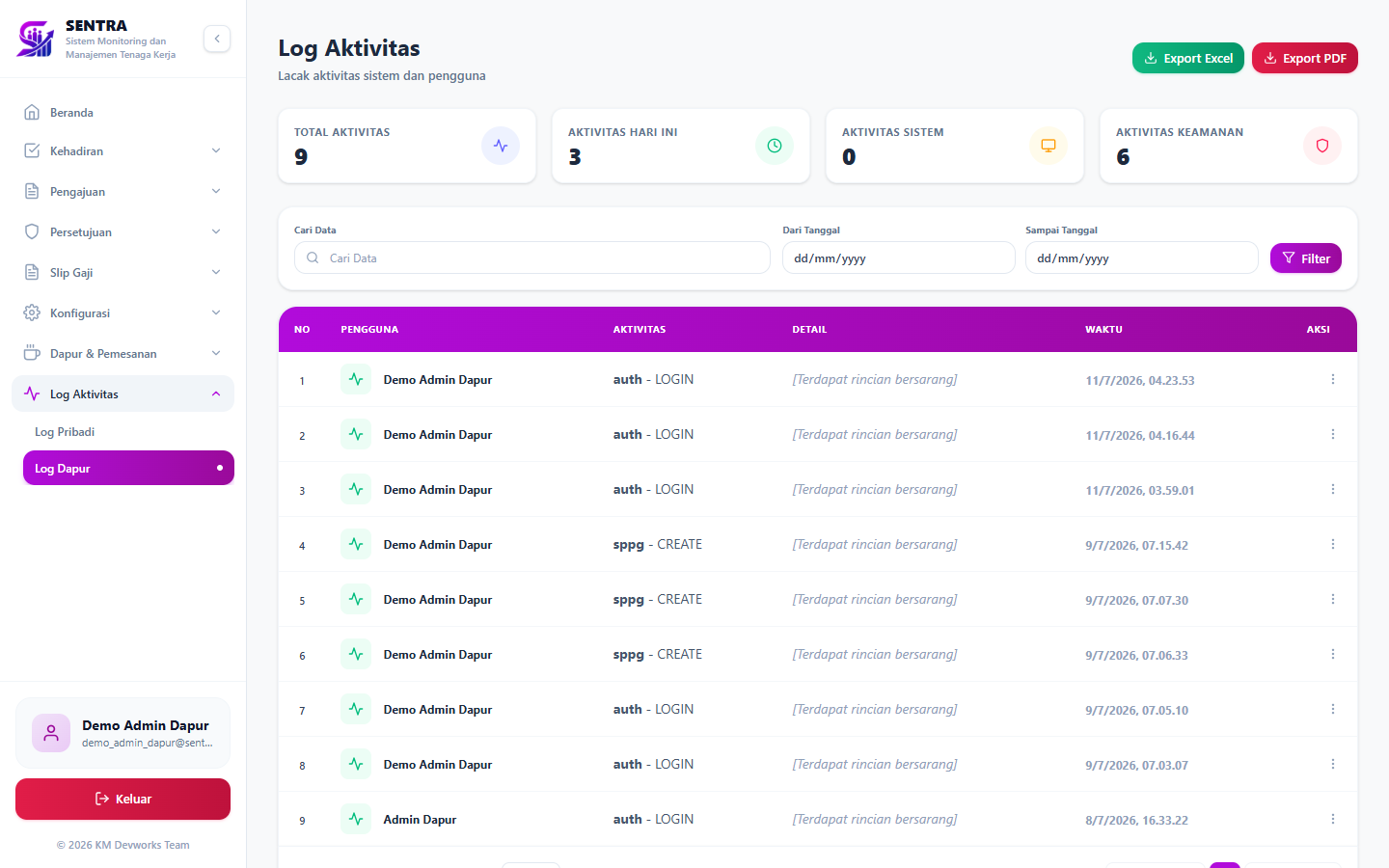Click the Aktivitas Hari Ini clock icon
The image size is (1389, 868).
775,146
